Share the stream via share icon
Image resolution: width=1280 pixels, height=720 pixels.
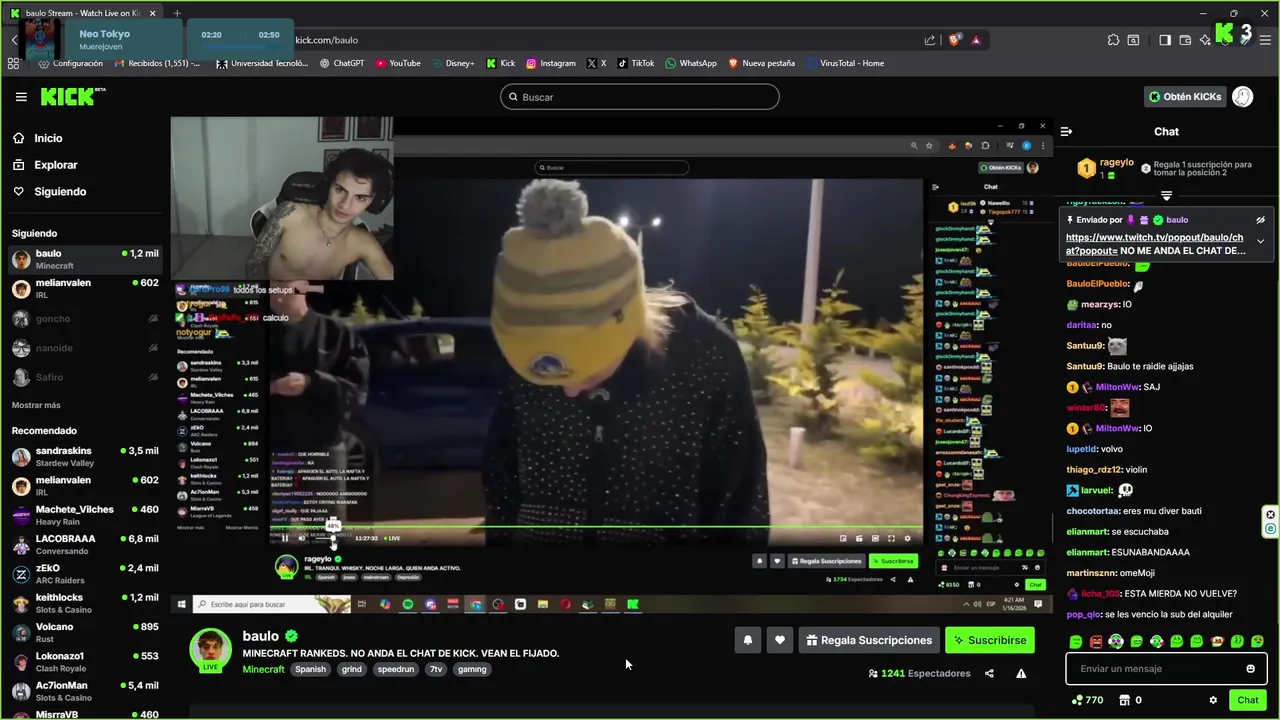(x=989, y=673)
